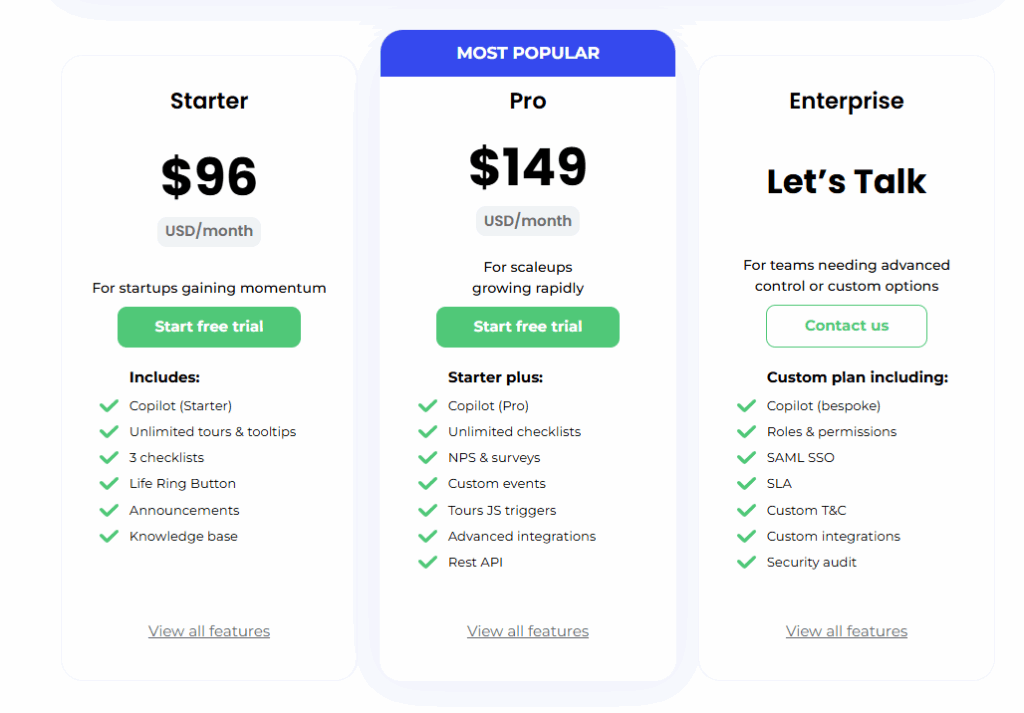
Task: Click the checkmark beside Security audit
Action: pyautogui.click(x=746, y=562)
